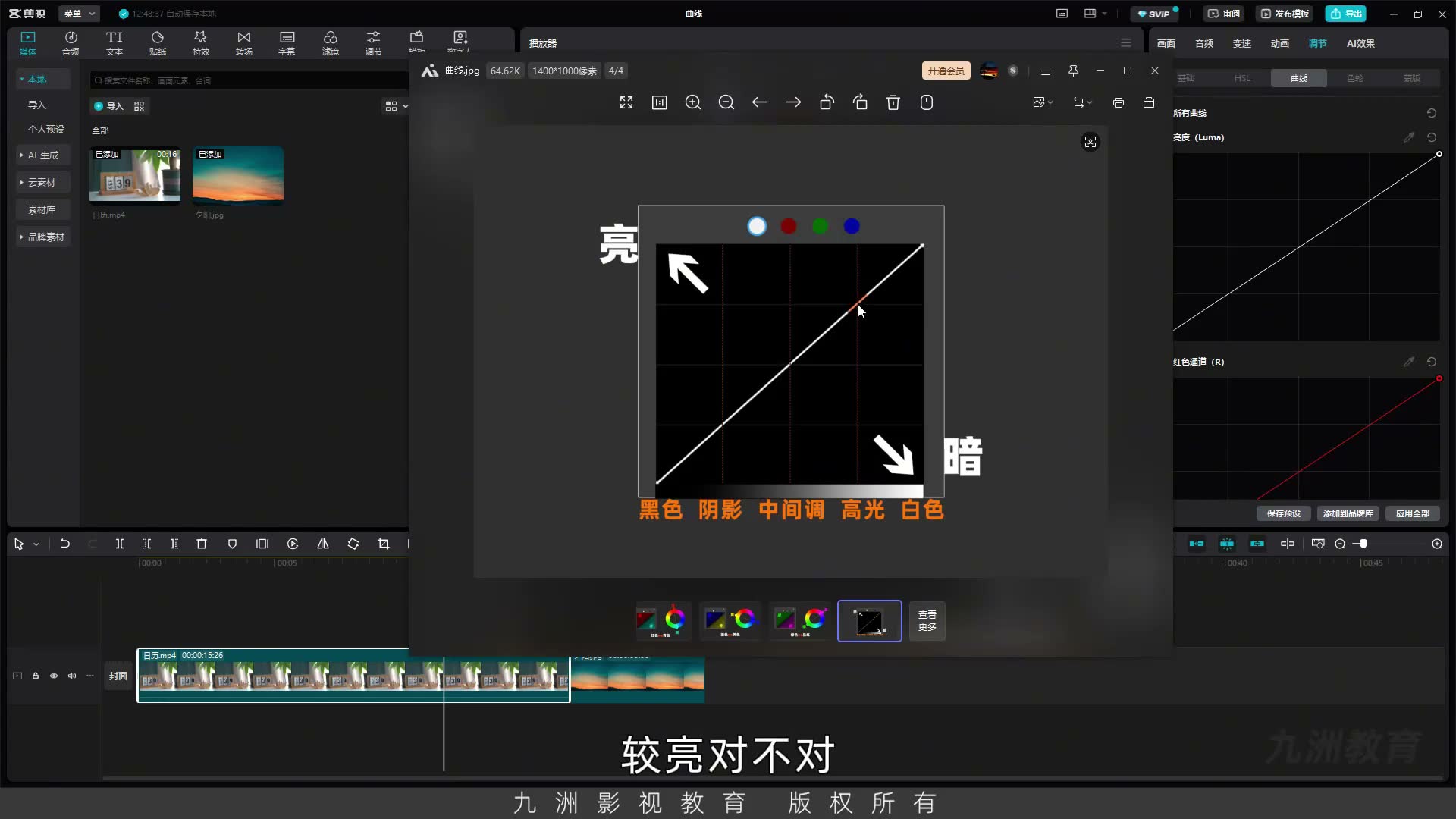1456x819 pixels.
Task: Click the Luma curve top-right control point
Action: click(x=1439, y=154)
